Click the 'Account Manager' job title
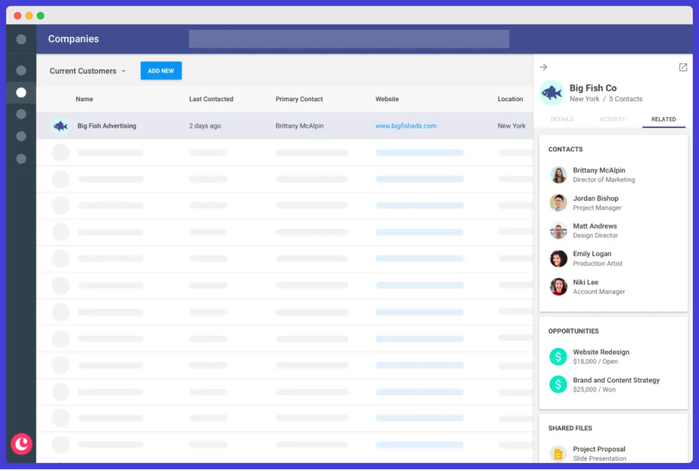 tap(599, 291)
